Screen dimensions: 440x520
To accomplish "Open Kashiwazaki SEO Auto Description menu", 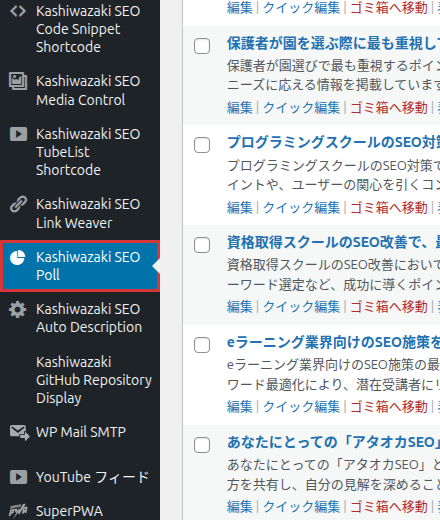I will (80, 318).
